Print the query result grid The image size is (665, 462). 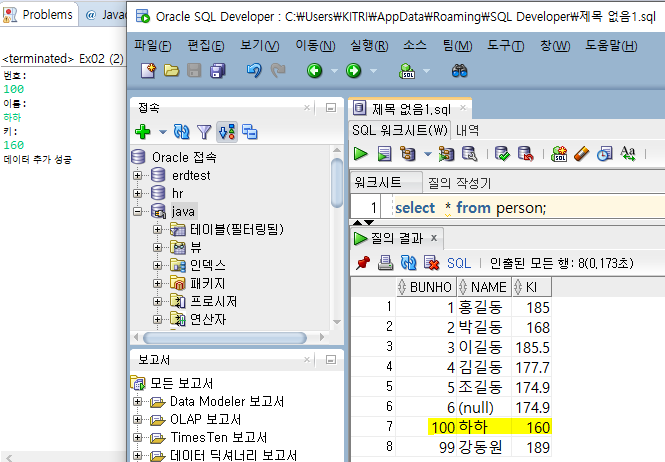pos(385,263)
